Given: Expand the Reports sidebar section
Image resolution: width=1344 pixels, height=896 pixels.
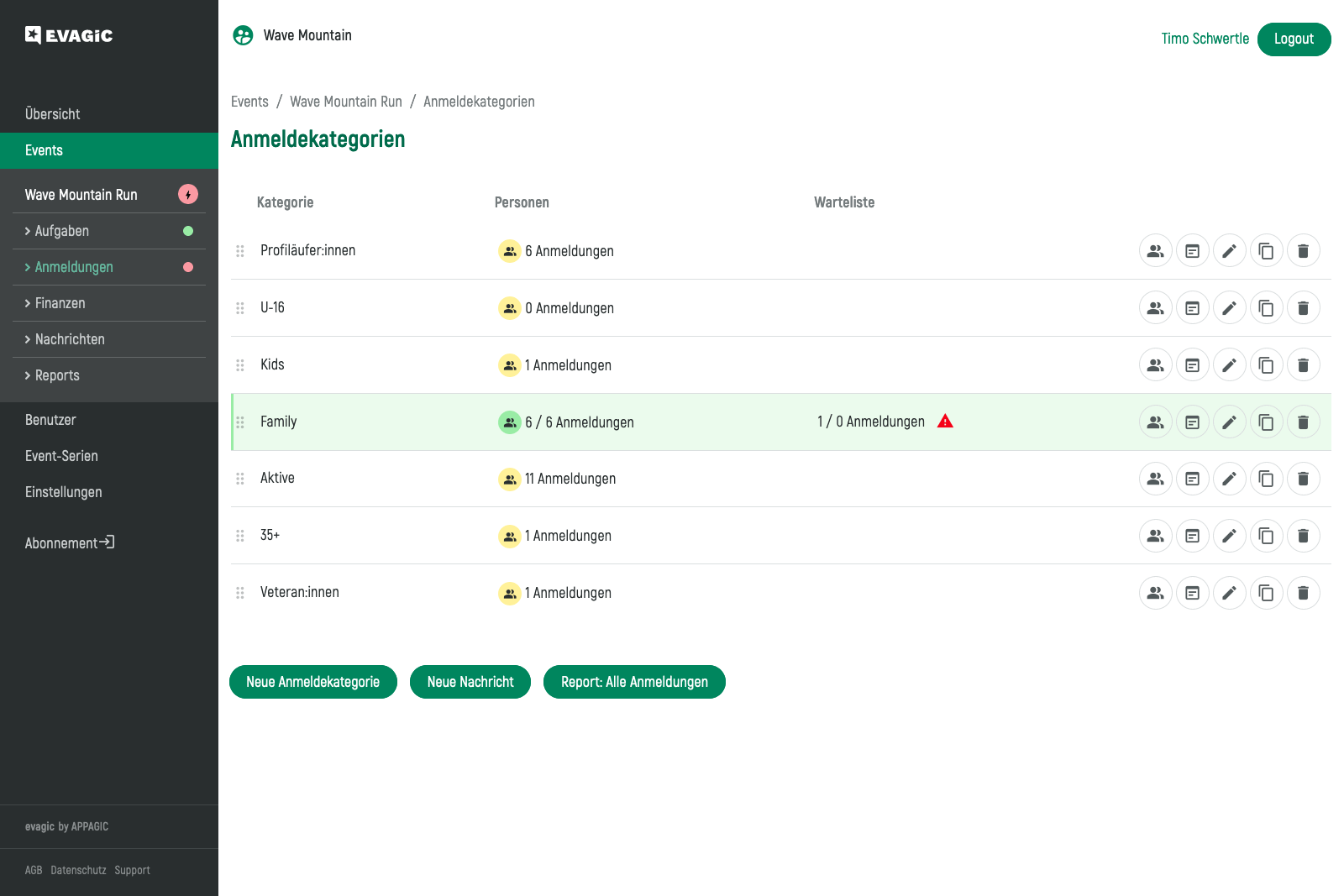Looking at the screenshot, I should click(57, 375).
